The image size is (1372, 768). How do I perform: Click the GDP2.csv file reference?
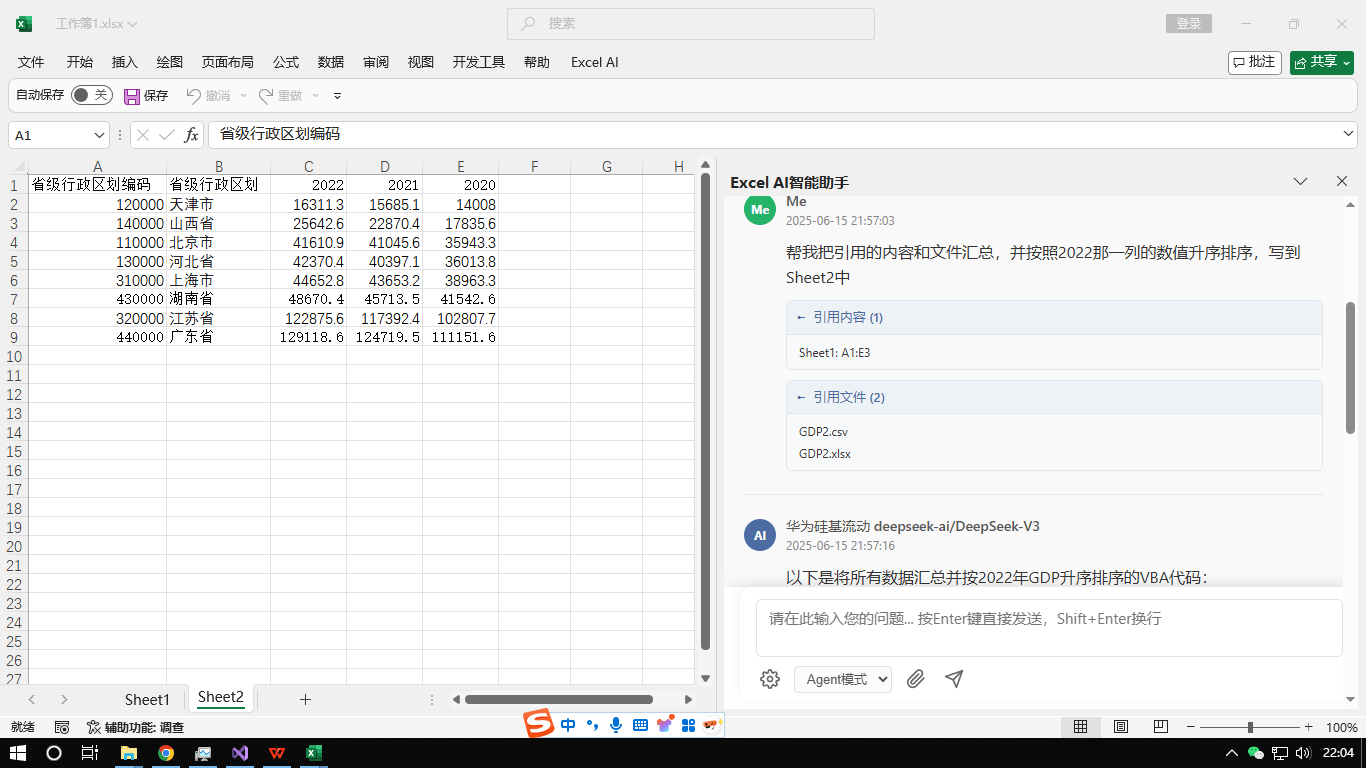[823, 432]
